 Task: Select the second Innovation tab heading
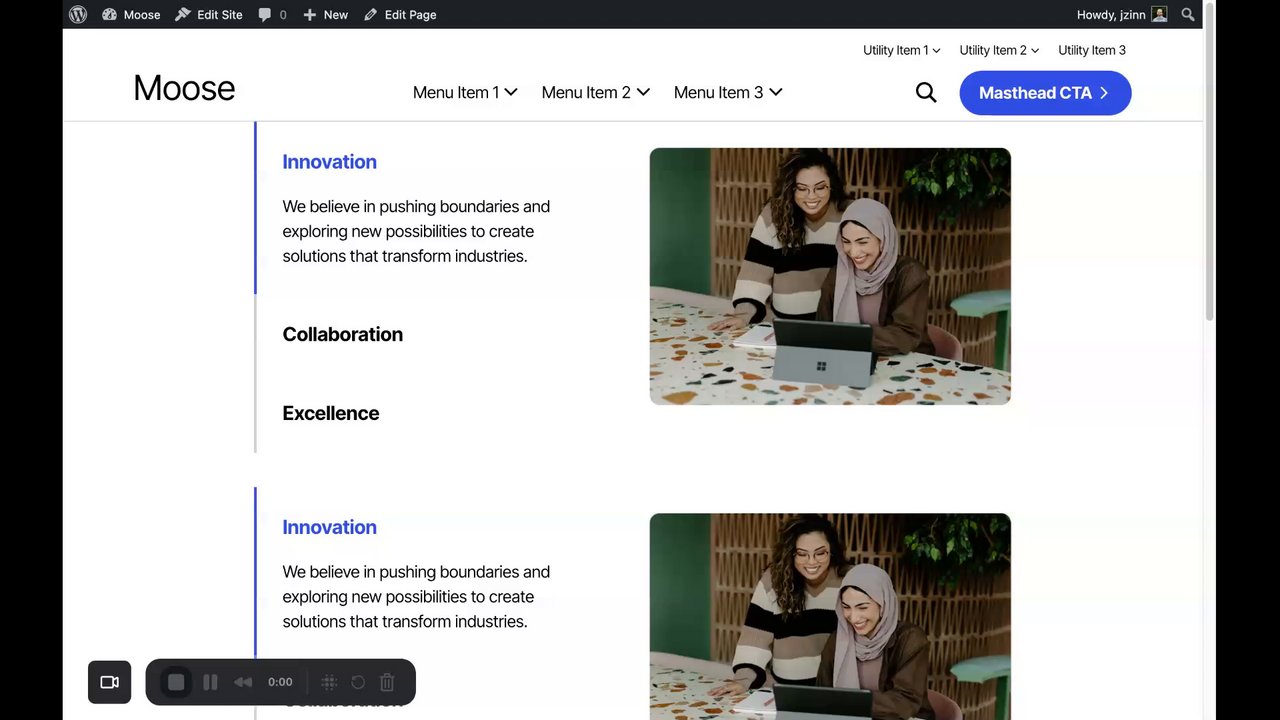pos(329,527)
